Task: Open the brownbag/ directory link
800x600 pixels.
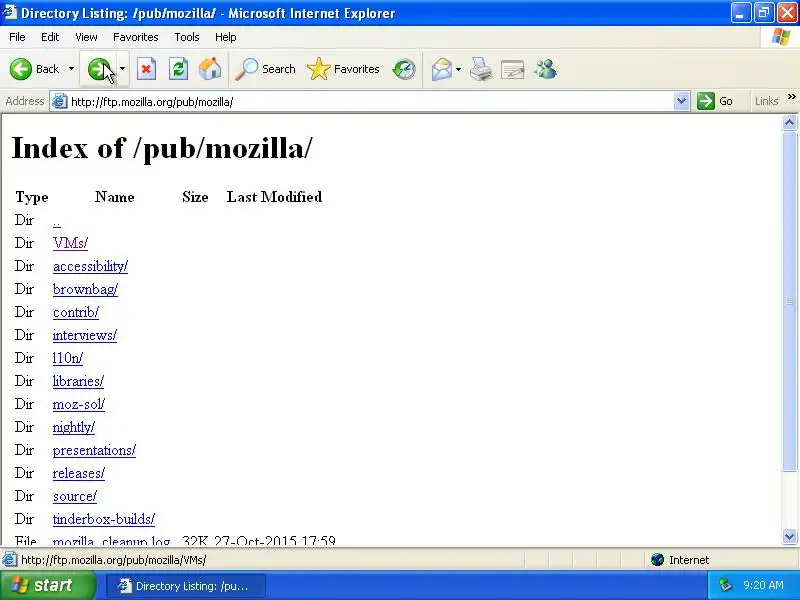Action: tap(85, 289)
